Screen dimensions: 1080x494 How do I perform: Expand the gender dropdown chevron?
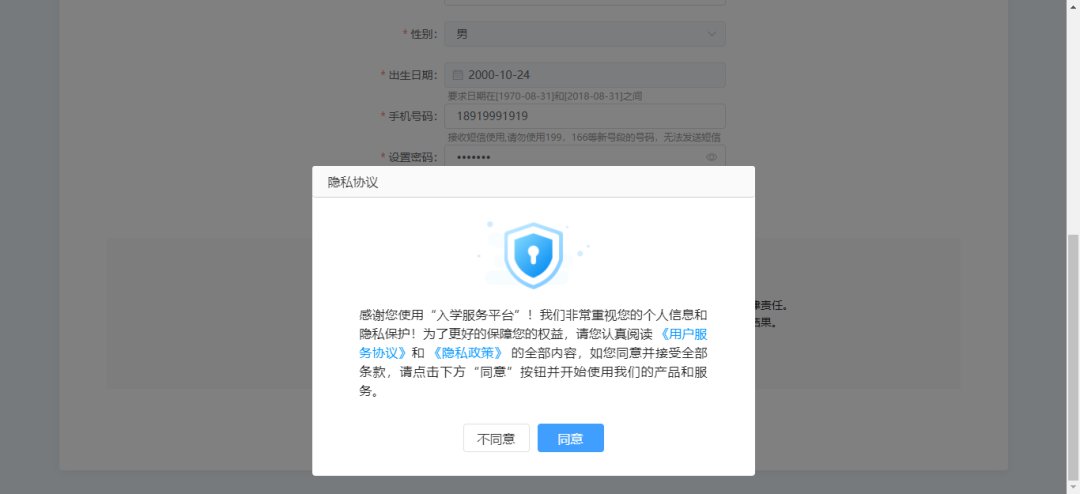(712, 34)
